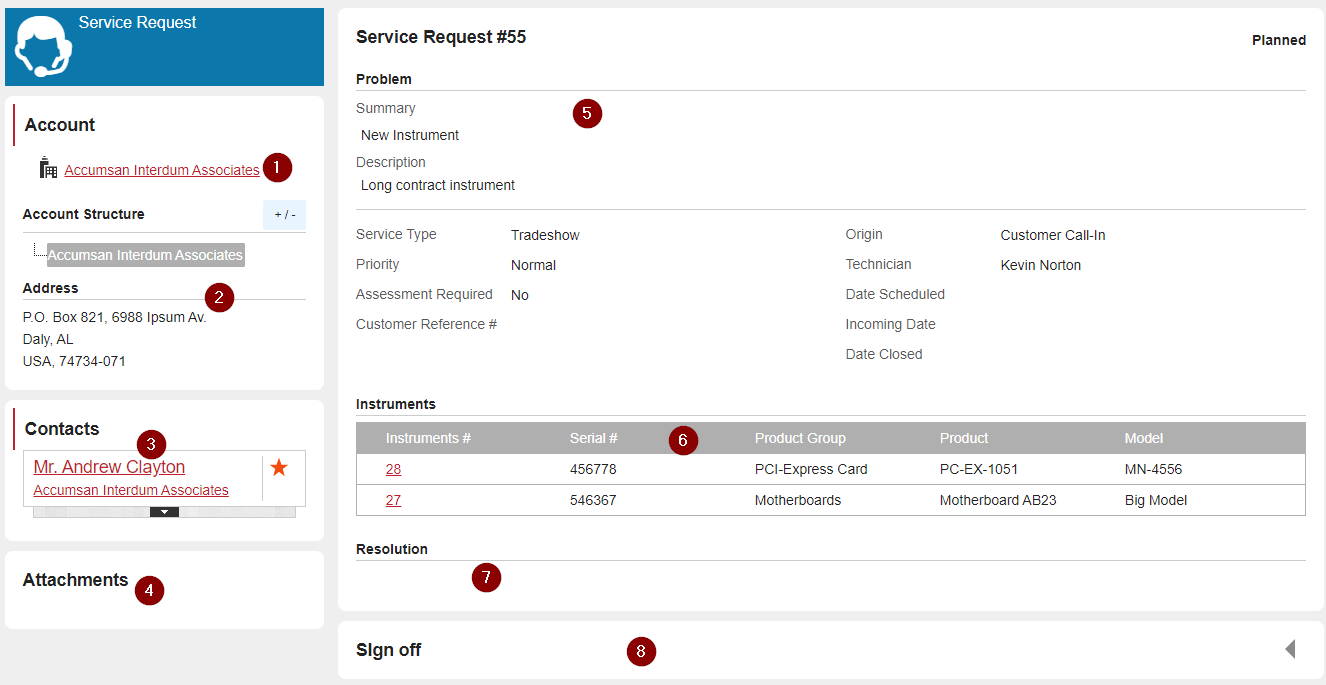Click the Product column header
The image size is (1326, 685).
tap(964, 438)
